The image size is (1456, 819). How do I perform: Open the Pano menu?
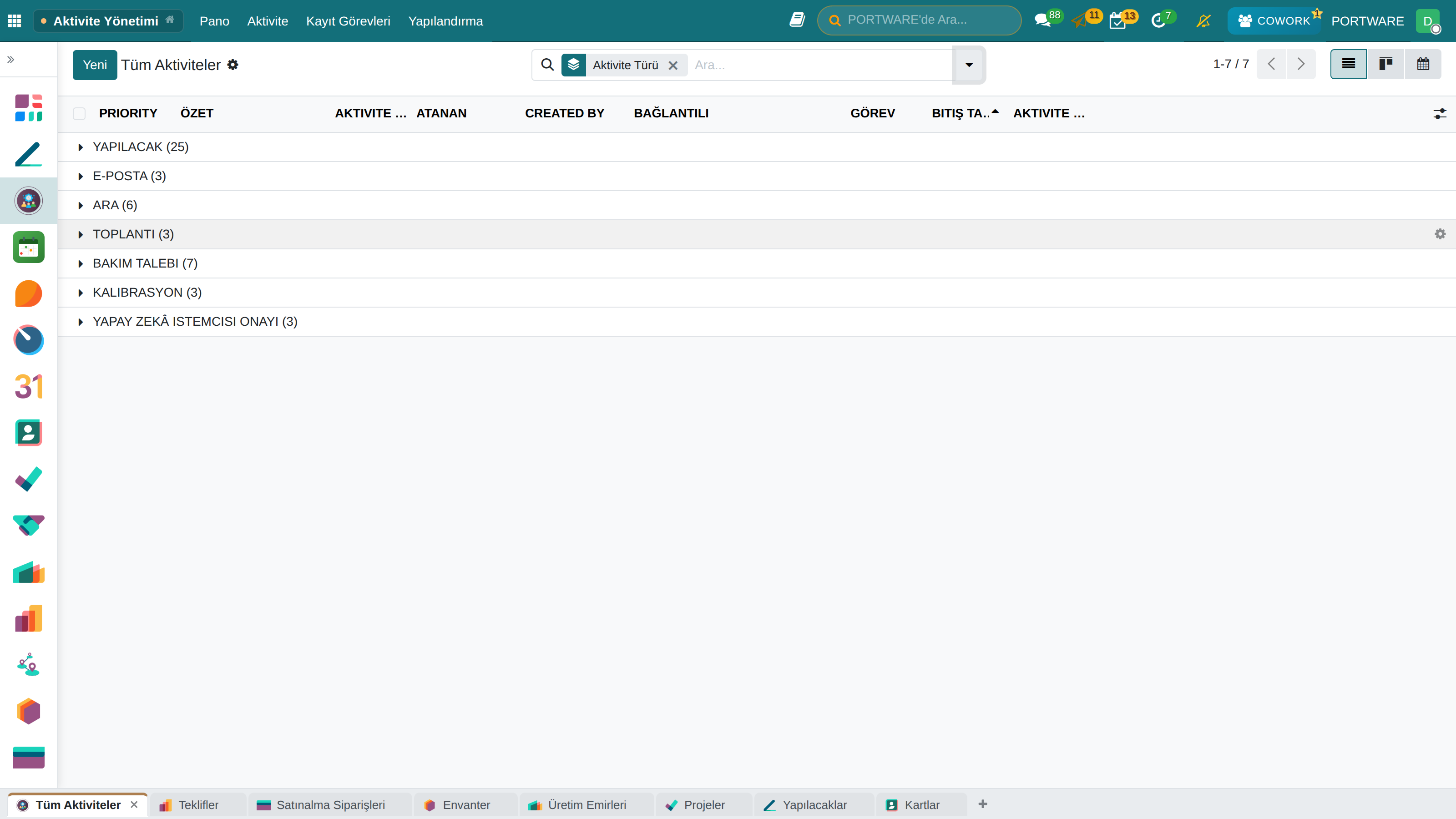[x=214, y=21]
